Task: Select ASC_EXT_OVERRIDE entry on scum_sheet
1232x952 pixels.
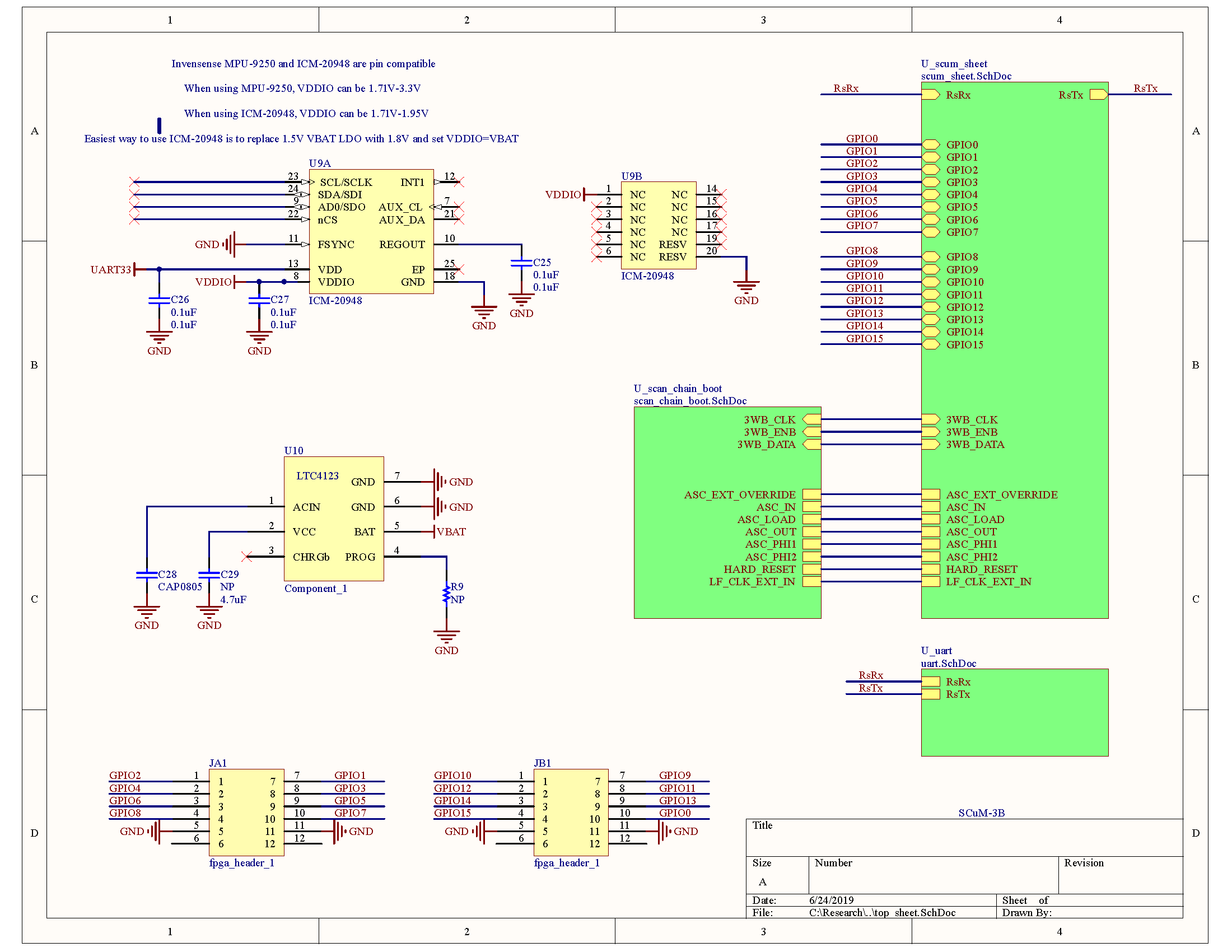Action: pos(931,494)
